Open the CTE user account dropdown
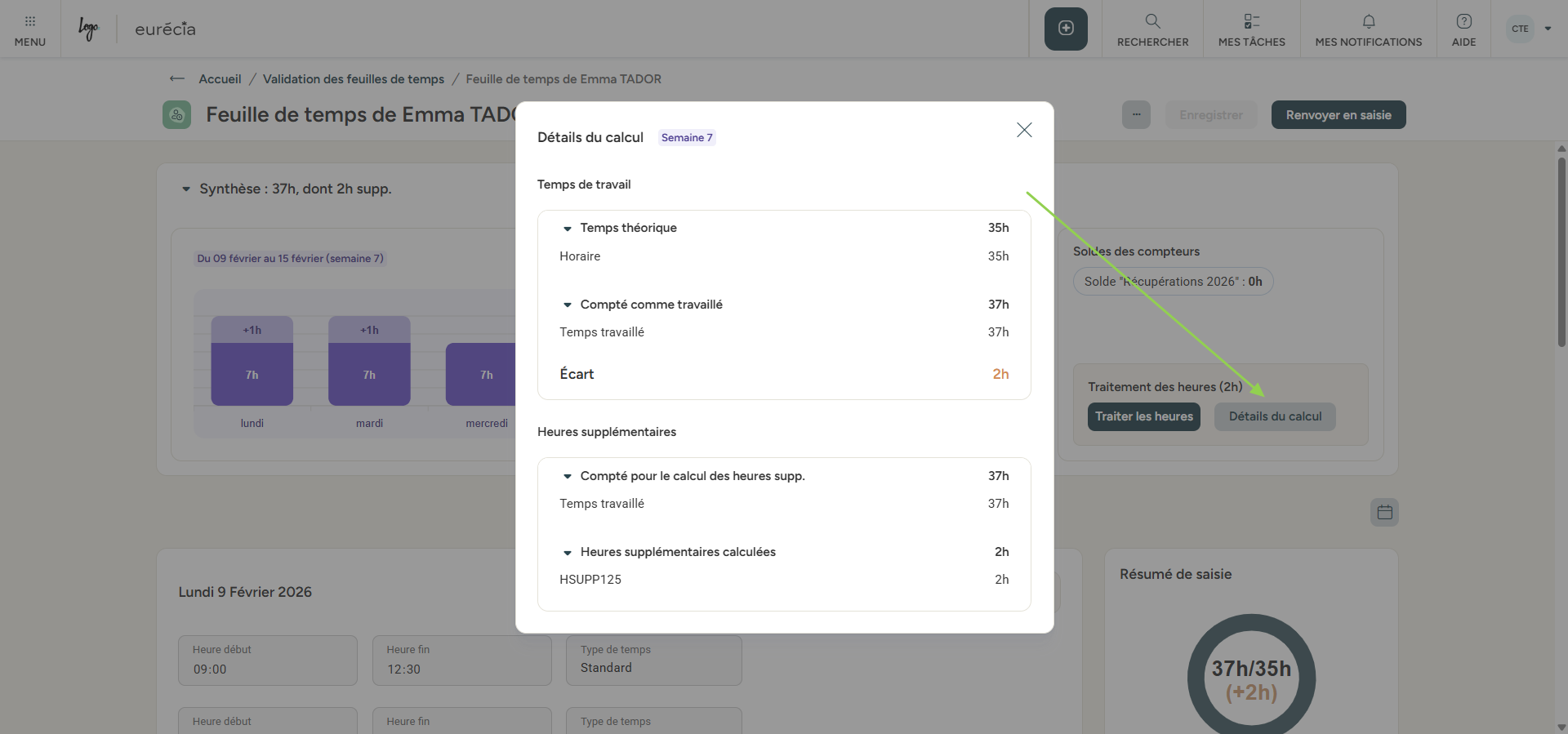This screenshot has width=1568, height=734. click(1530, 29)
